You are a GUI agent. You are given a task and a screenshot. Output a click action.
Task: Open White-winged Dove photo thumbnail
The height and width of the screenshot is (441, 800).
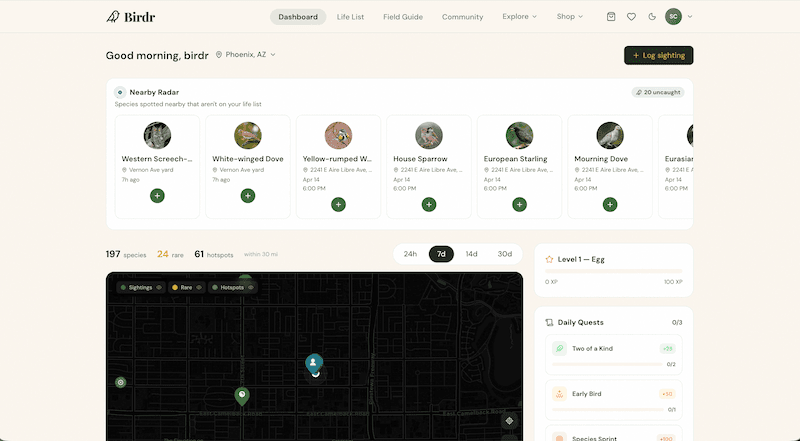point(248,135)
